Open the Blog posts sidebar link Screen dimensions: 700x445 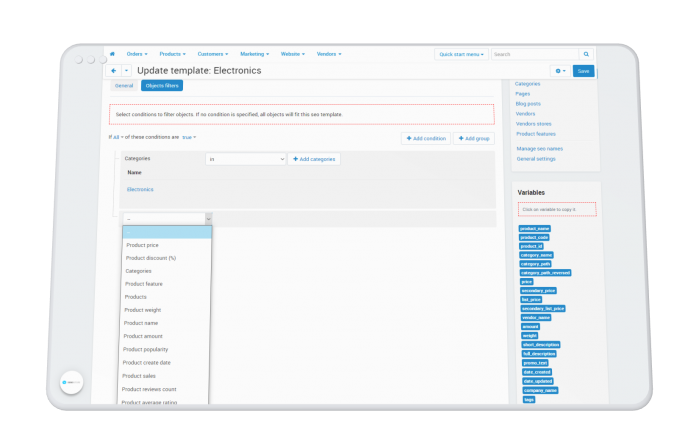528,104
